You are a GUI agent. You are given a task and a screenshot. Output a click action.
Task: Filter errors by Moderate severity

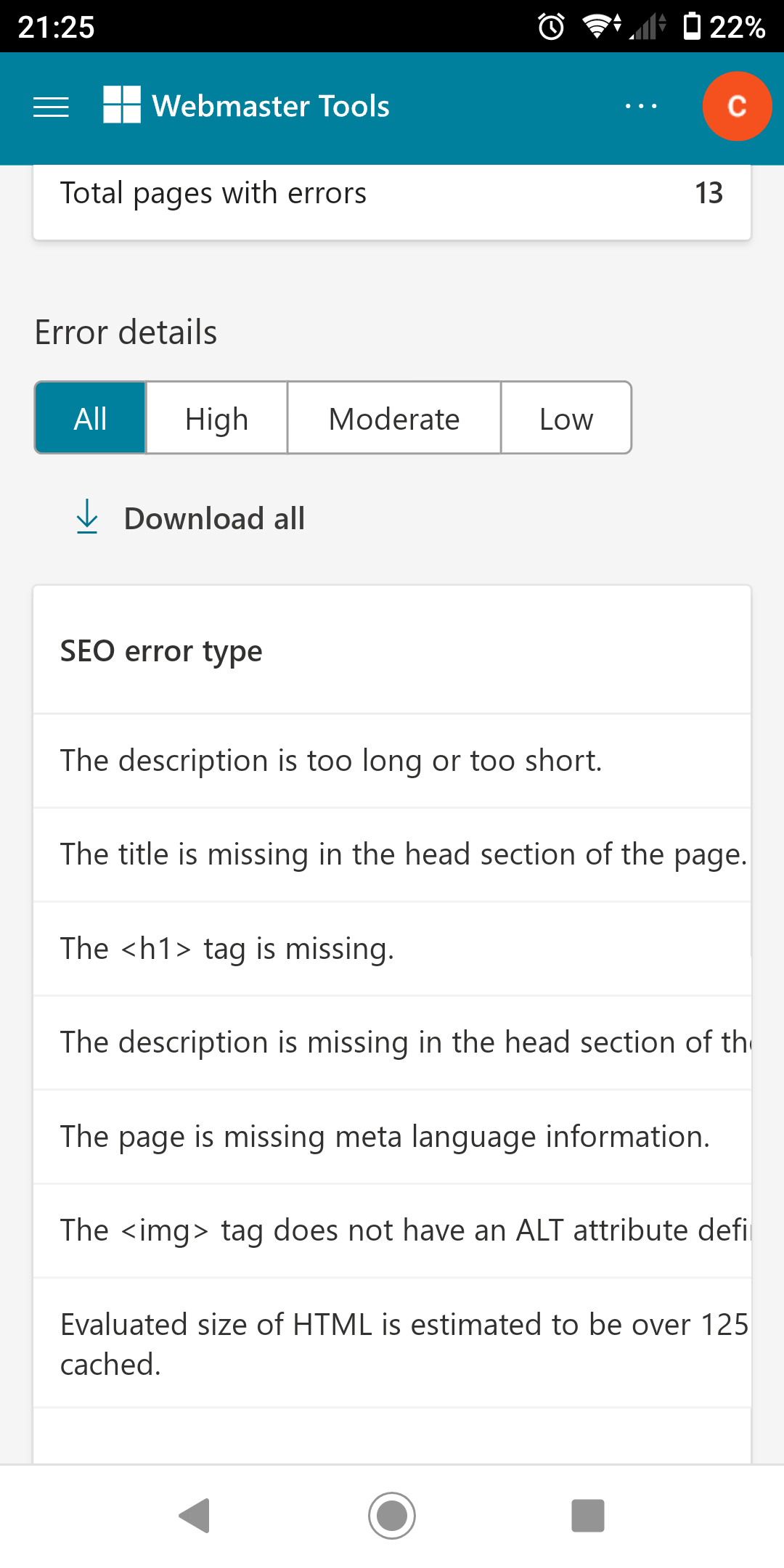pos(394,419)
